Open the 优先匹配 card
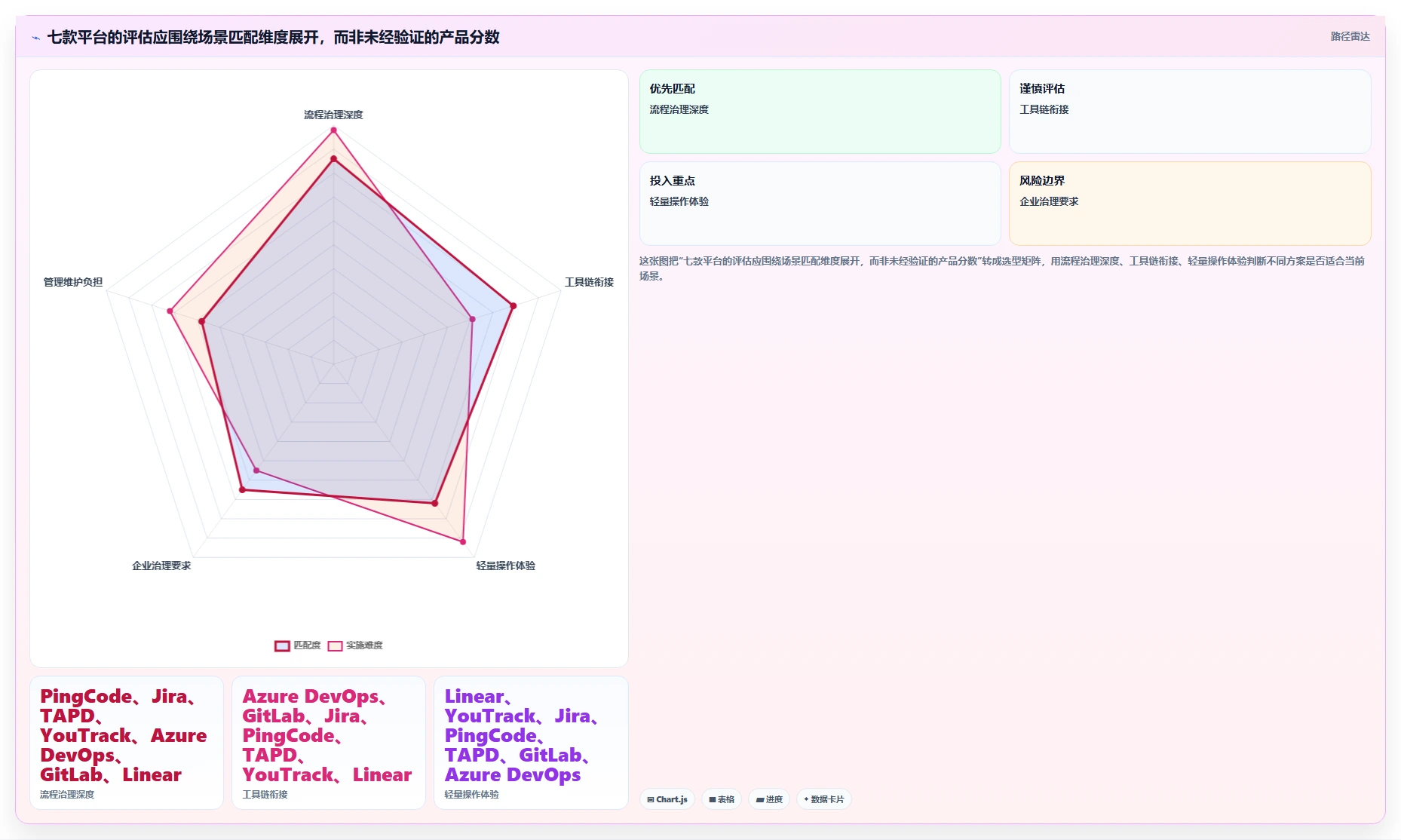1401x840 pixels. (x=820, y=112)
